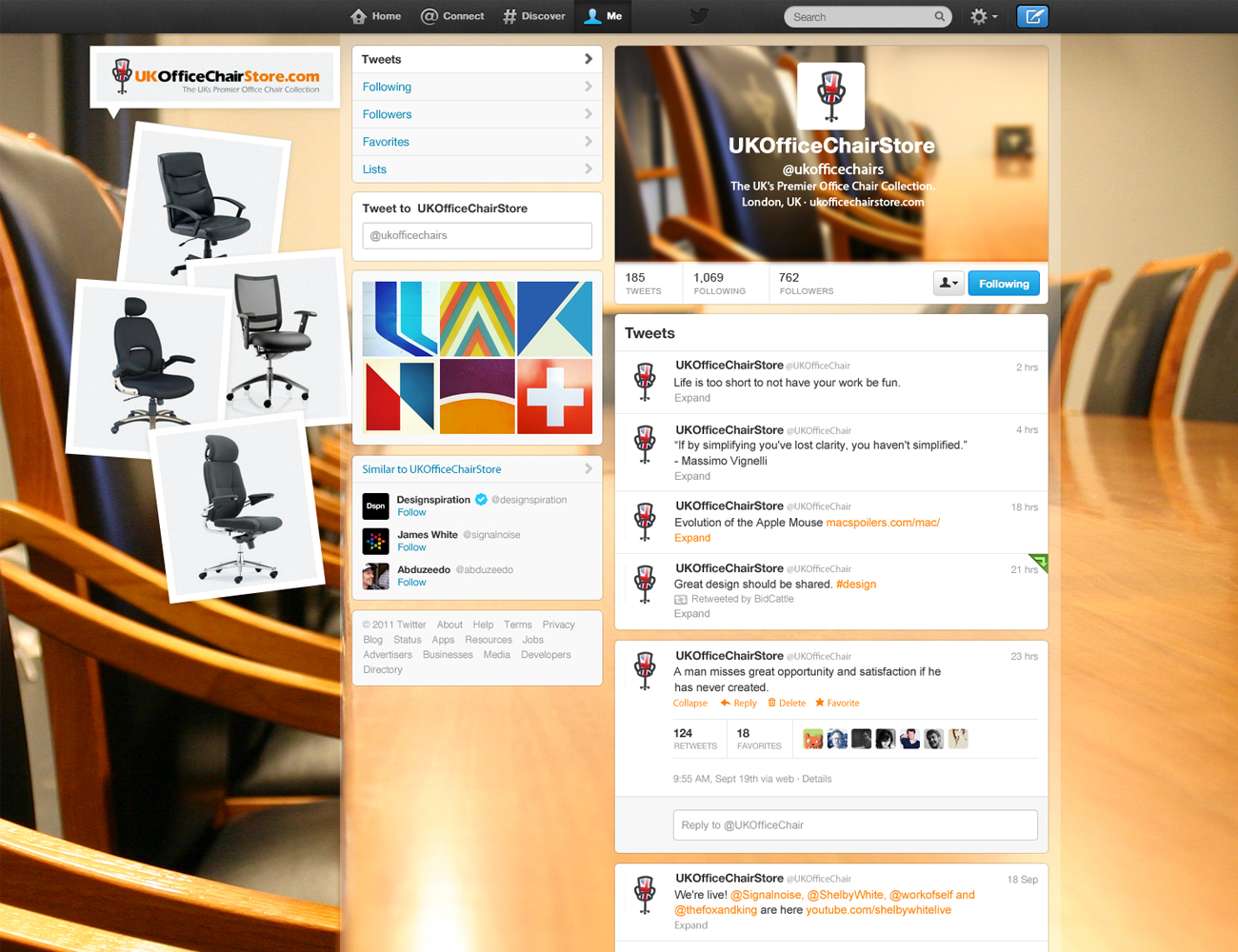Click the Reply arrow icon

pos(726,703)
